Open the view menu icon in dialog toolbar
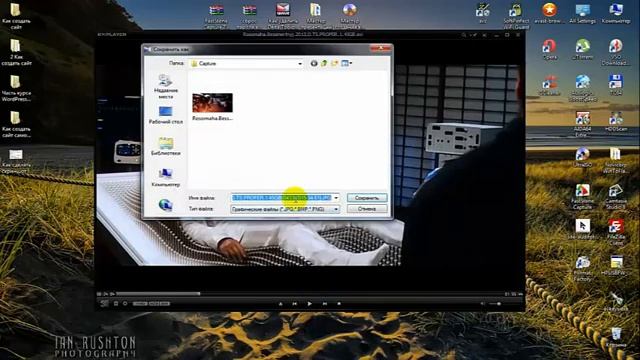Image resolution: width=640 pixels, height=360 pixels. coord(347,63)
